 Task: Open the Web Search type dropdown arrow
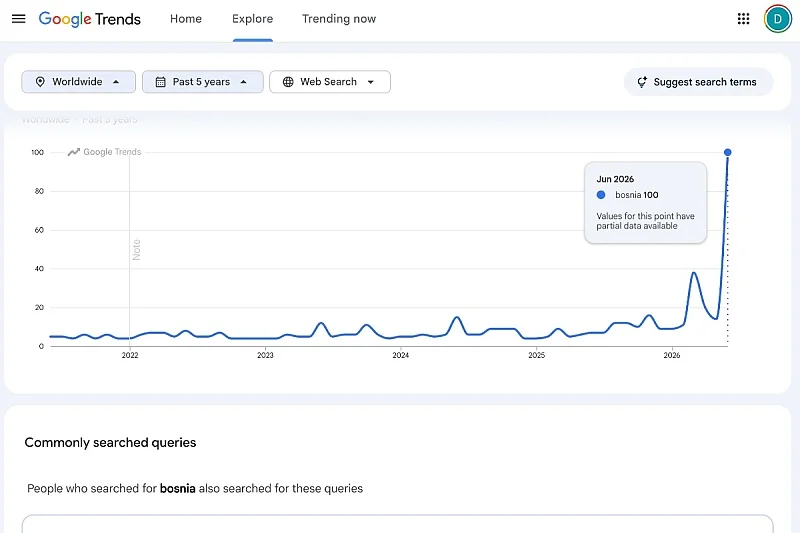[371, 82]
